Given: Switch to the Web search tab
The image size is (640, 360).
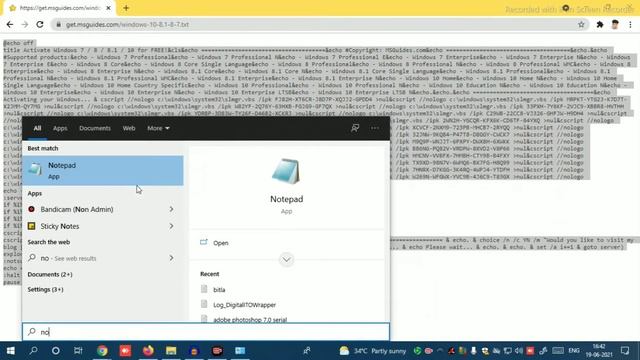Looking at the screenshot, I should (x=129, y=128).
